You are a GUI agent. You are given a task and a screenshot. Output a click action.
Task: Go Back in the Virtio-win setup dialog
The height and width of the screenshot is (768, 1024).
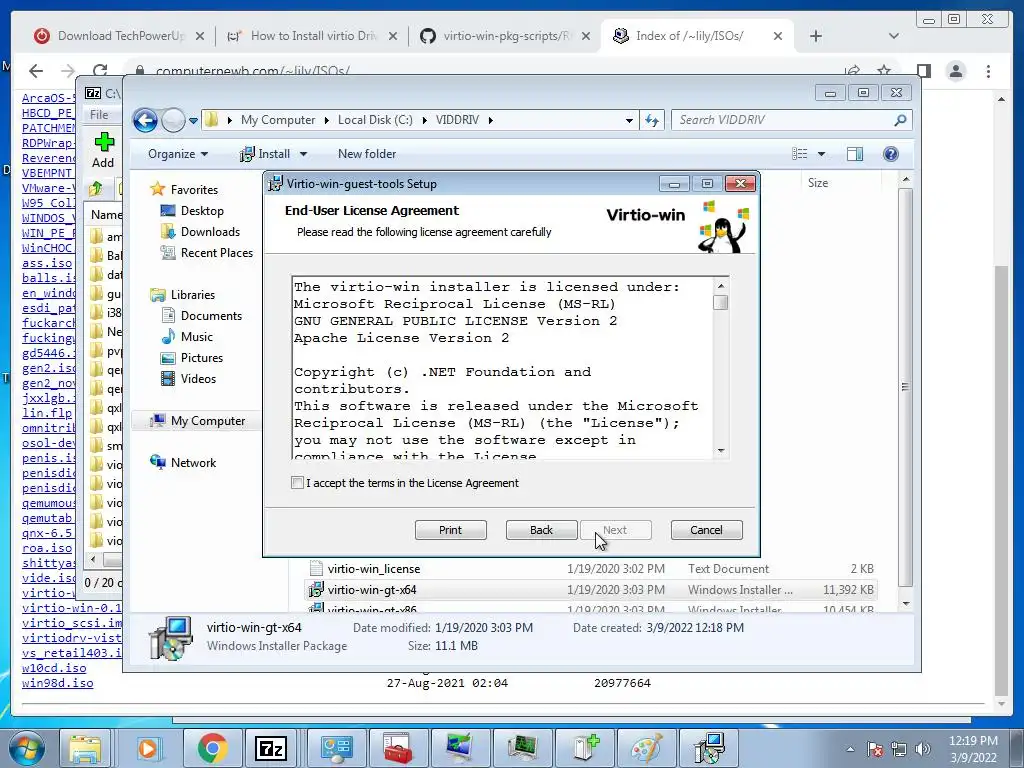click(541, 530)
